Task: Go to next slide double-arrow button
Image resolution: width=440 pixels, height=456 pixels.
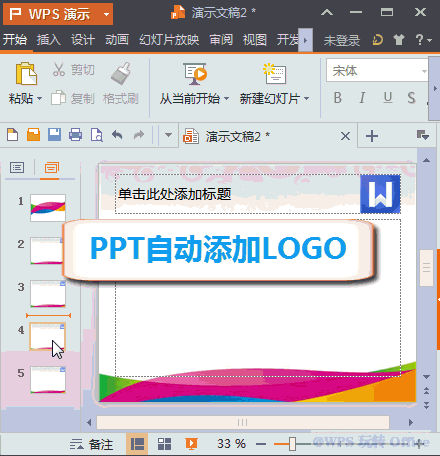Action: tap(426, 405)
